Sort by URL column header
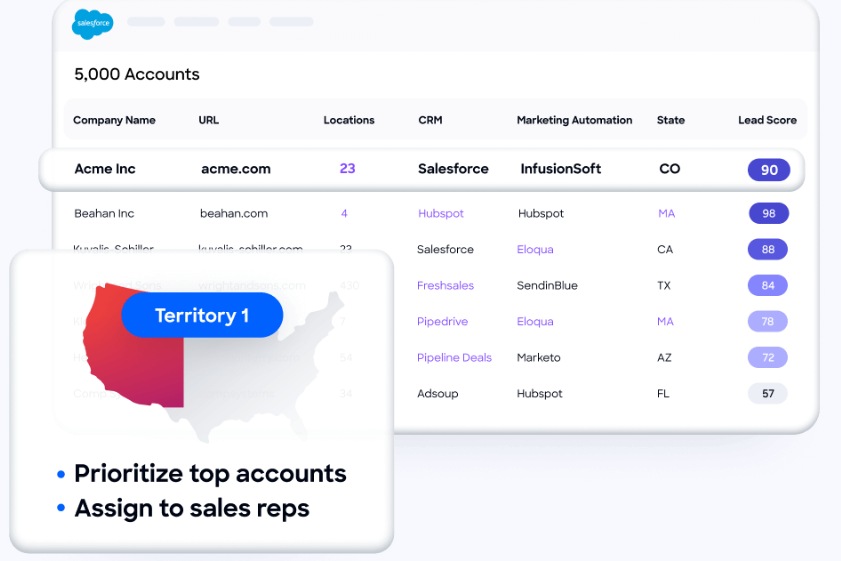The height and width of the screenshot is (561, 841). [209, 120]
